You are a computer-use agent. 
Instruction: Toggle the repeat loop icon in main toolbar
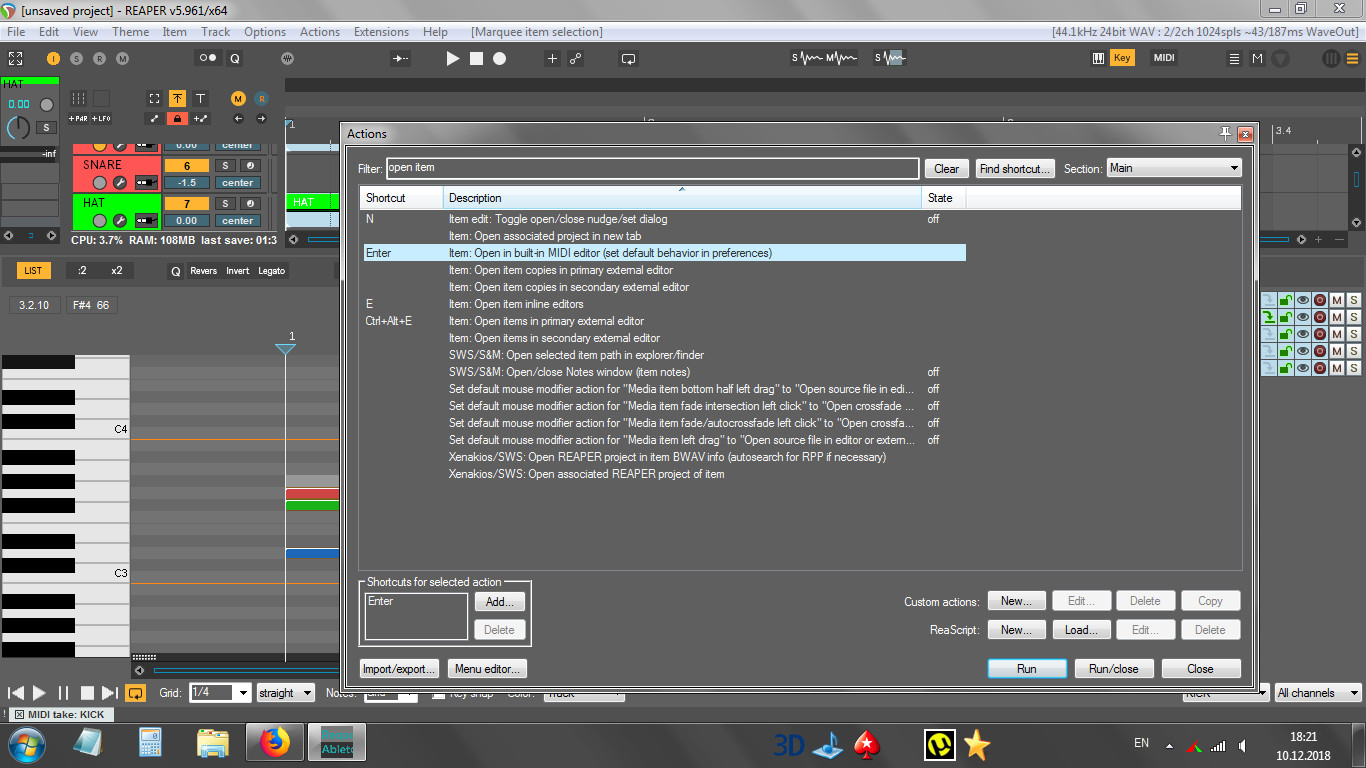[628, 59]
